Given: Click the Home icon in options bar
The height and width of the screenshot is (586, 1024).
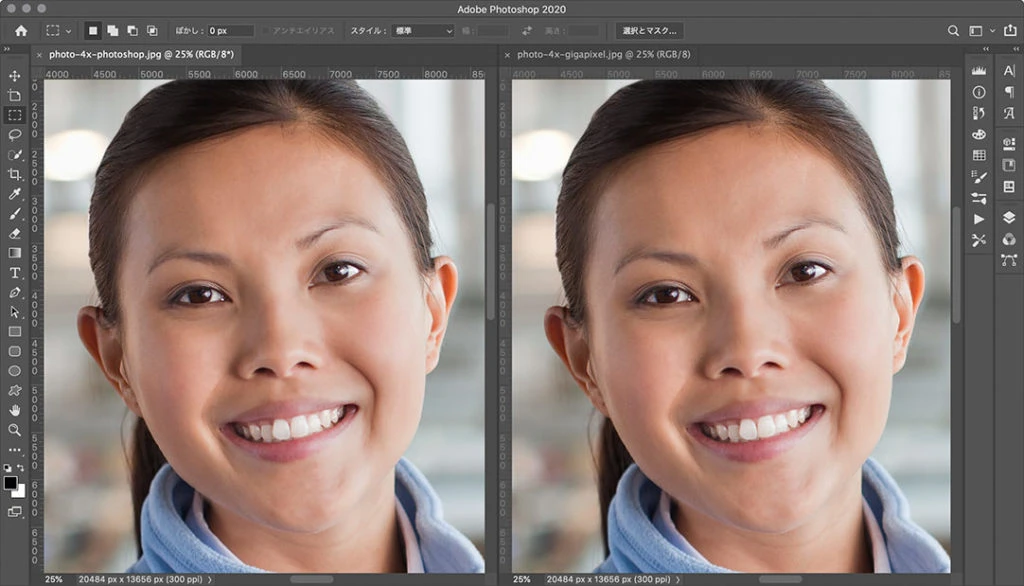Looking at the screenshot, I should click(x=21, y=31).
